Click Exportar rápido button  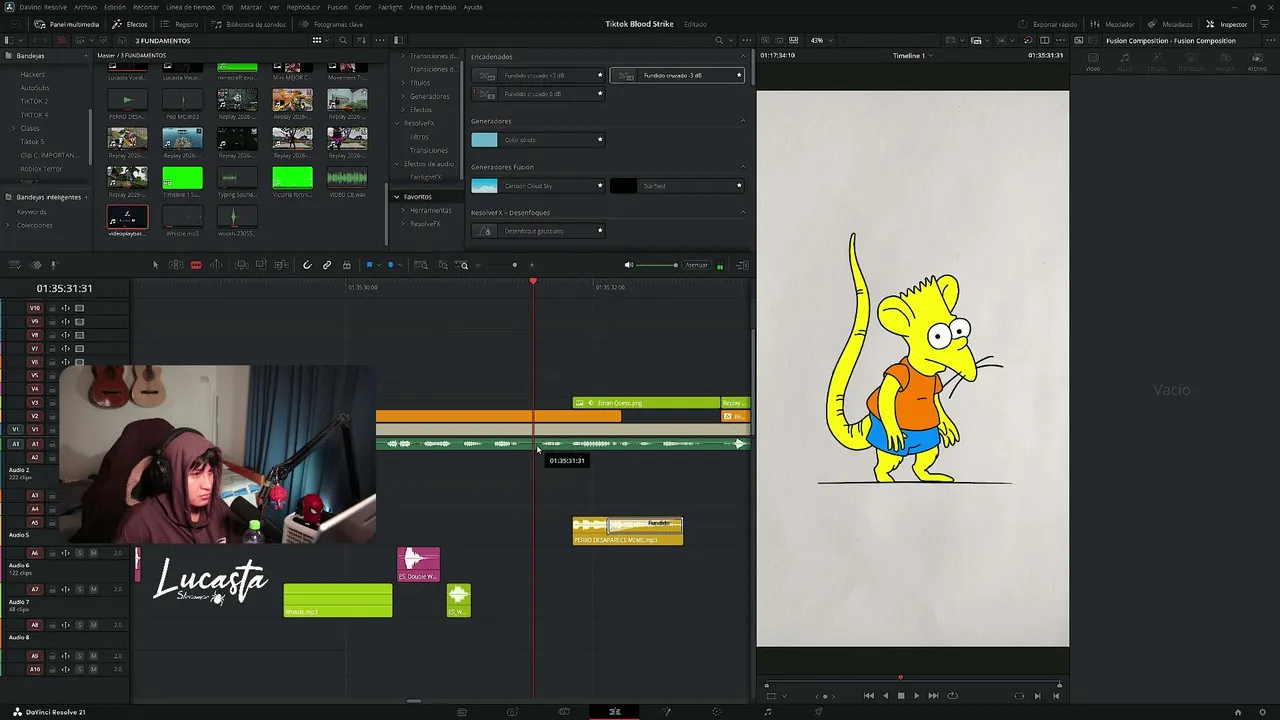[x=1049, y=24]
